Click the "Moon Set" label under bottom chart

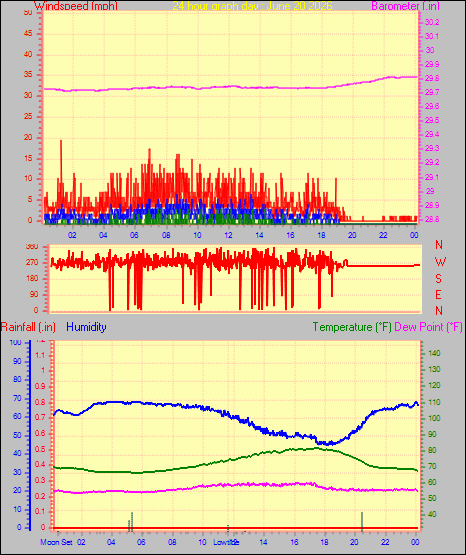tap(57, 542)
